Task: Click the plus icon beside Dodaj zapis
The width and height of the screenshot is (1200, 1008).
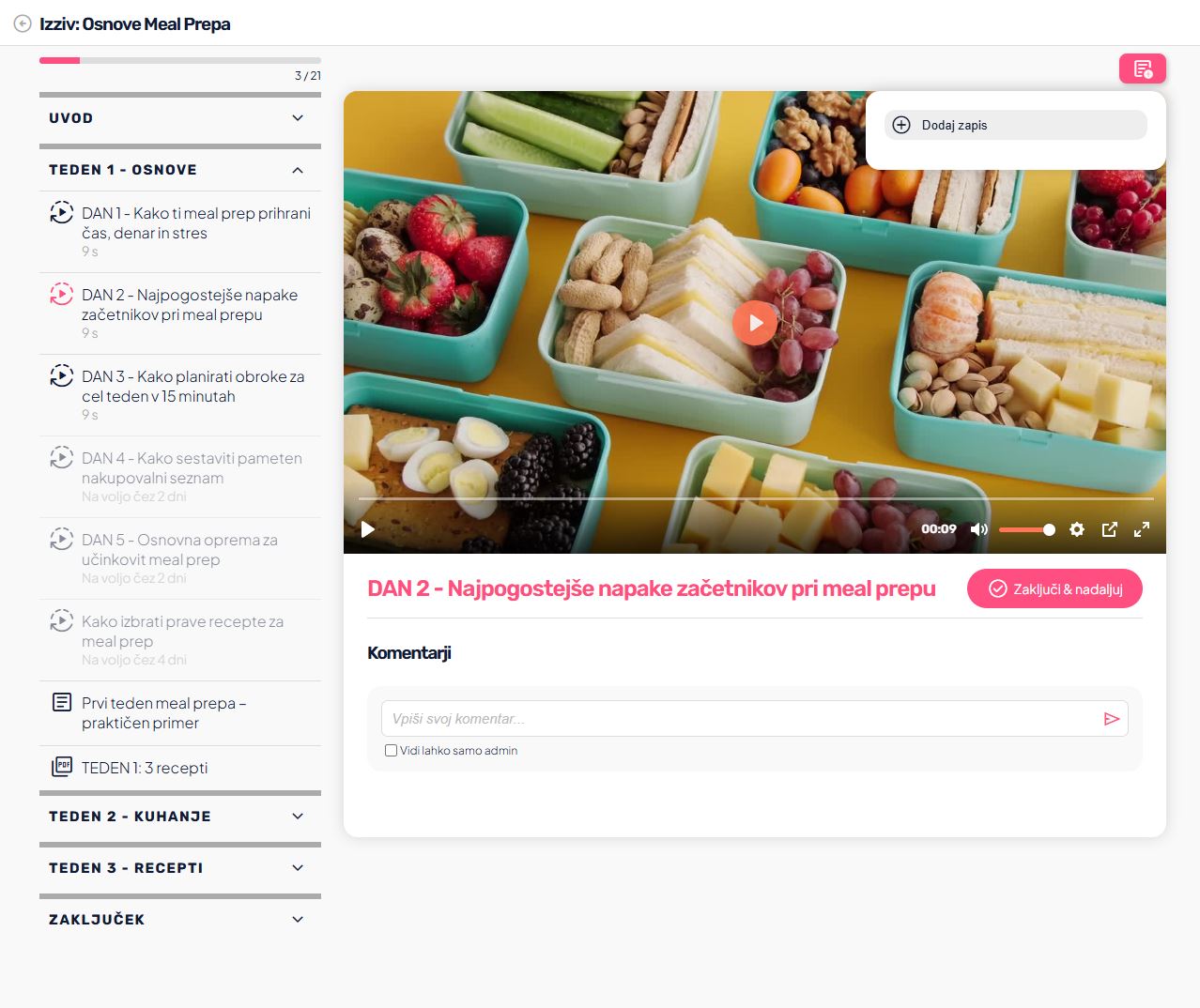Action: tap(901, 125)
